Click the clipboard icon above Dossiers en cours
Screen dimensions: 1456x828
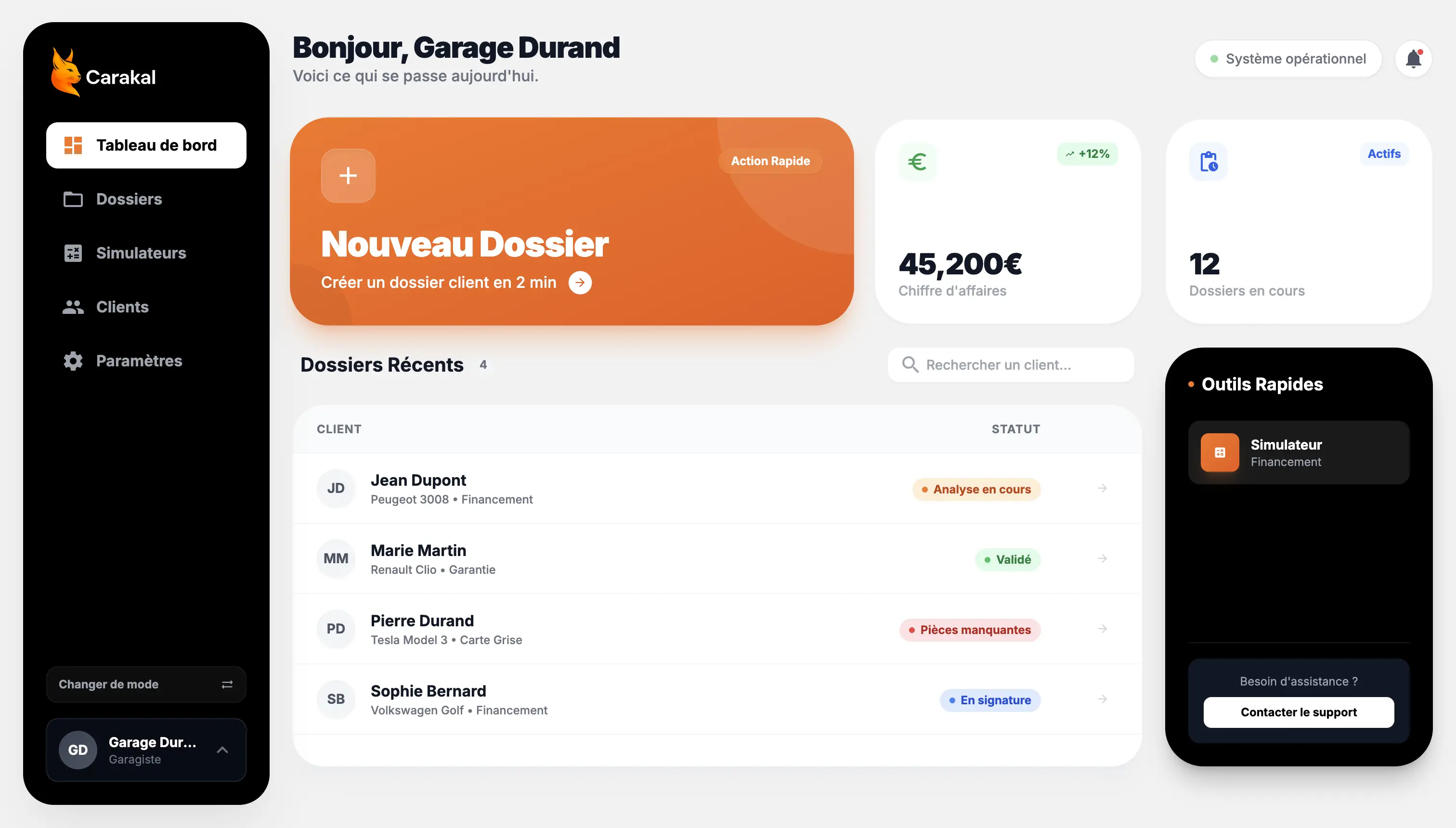pos(1208,161)
